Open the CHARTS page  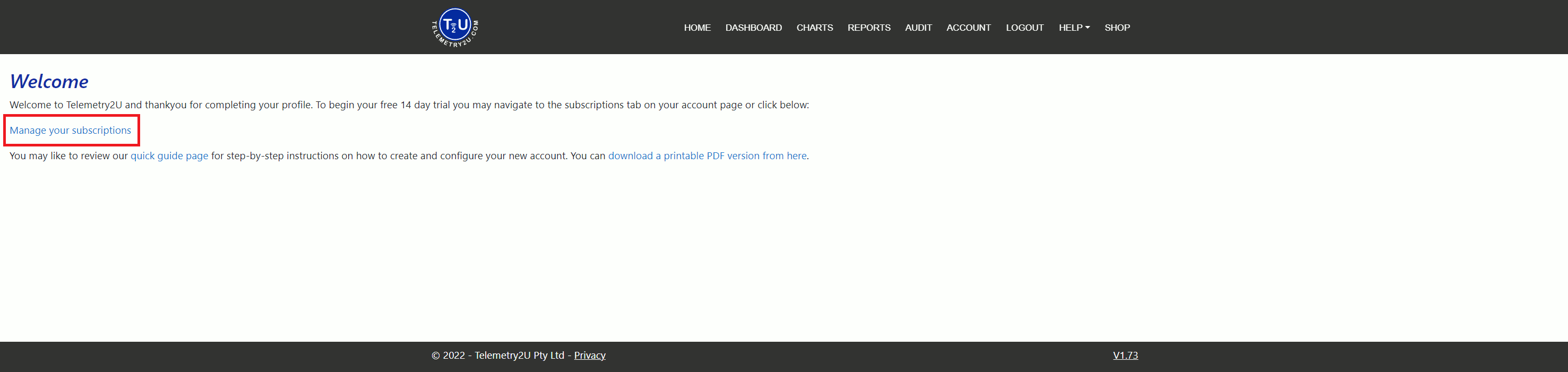(x=814, y=28)
